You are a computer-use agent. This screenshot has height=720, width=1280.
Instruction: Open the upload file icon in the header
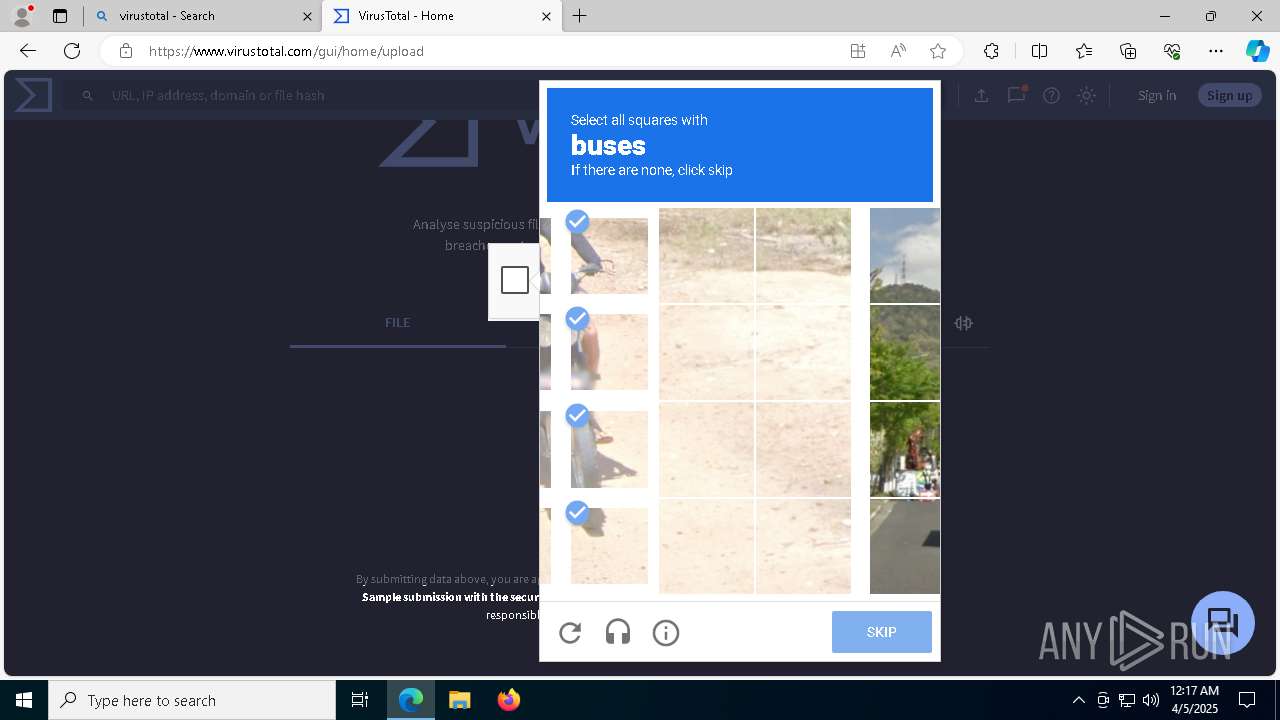tap(981, 95)
